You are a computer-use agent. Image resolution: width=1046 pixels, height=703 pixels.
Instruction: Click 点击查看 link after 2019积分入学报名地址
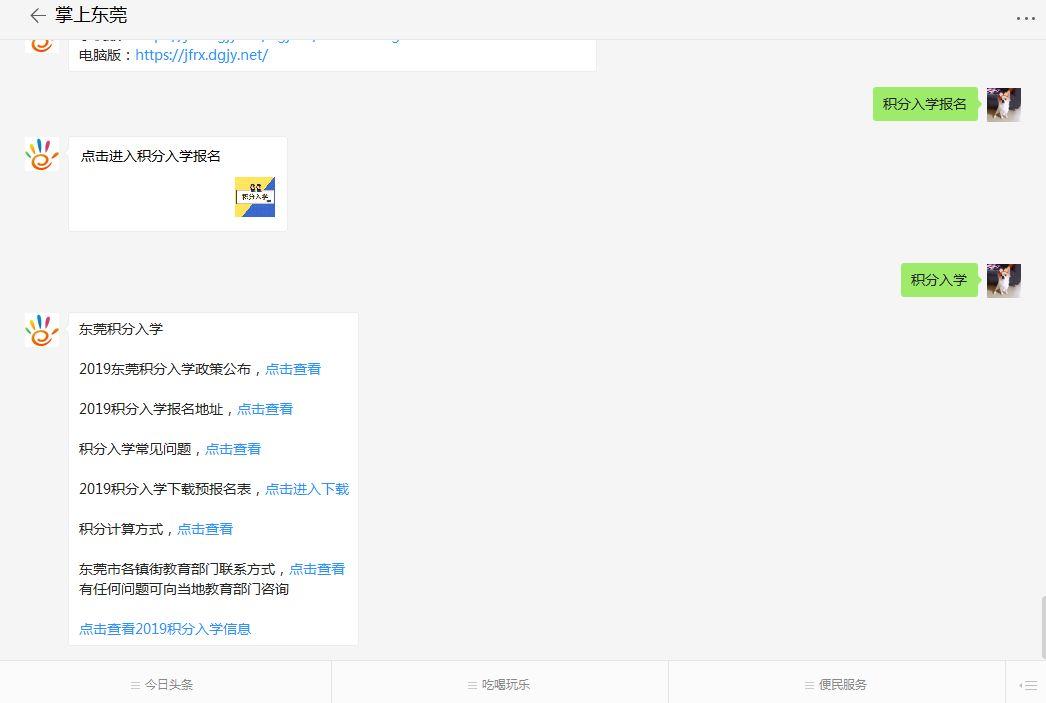(265, 409)
